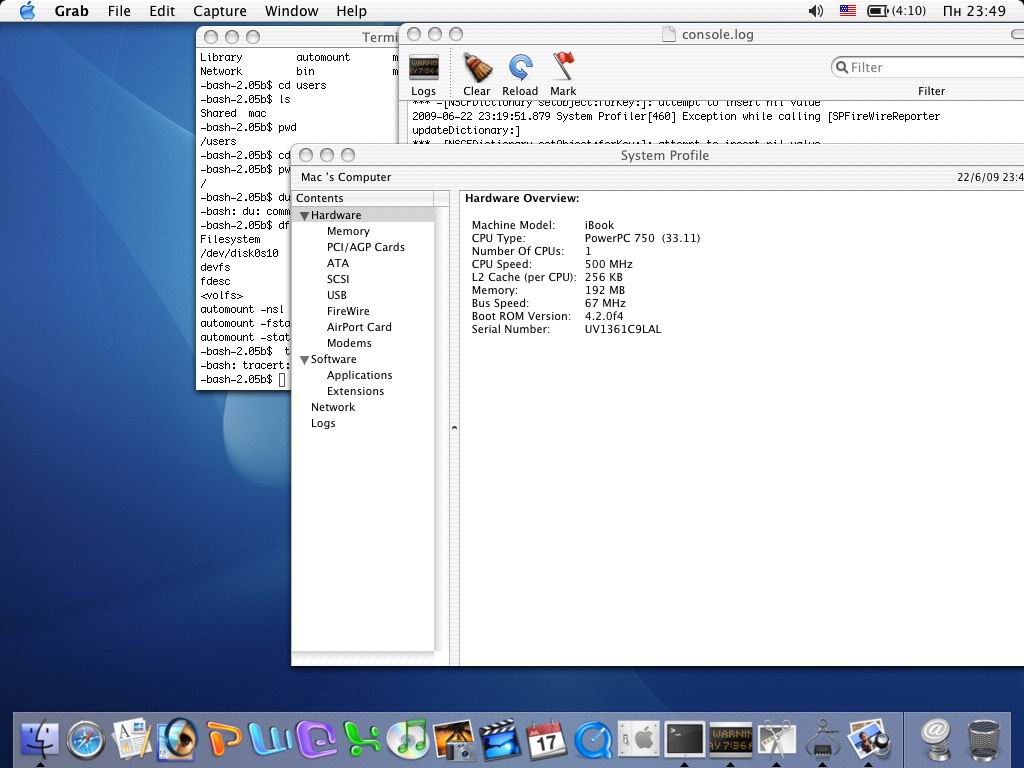Open the Grab application menu
Image resolution: width=1024 pixels, height=768 pixels.
(x=71, y=10)
